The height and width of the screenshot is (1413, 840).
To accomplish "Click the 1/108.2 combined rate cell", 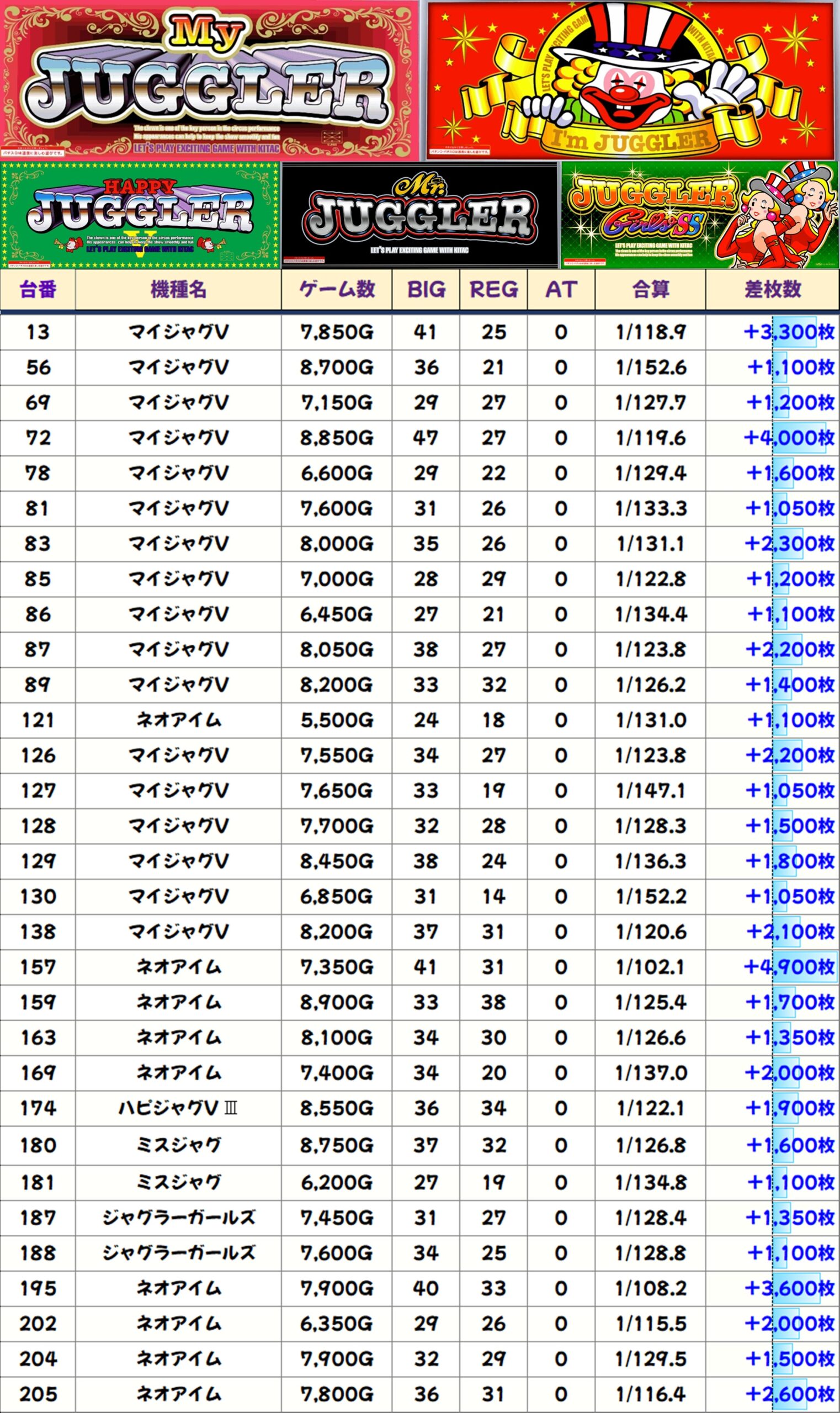I will 651,1288.
